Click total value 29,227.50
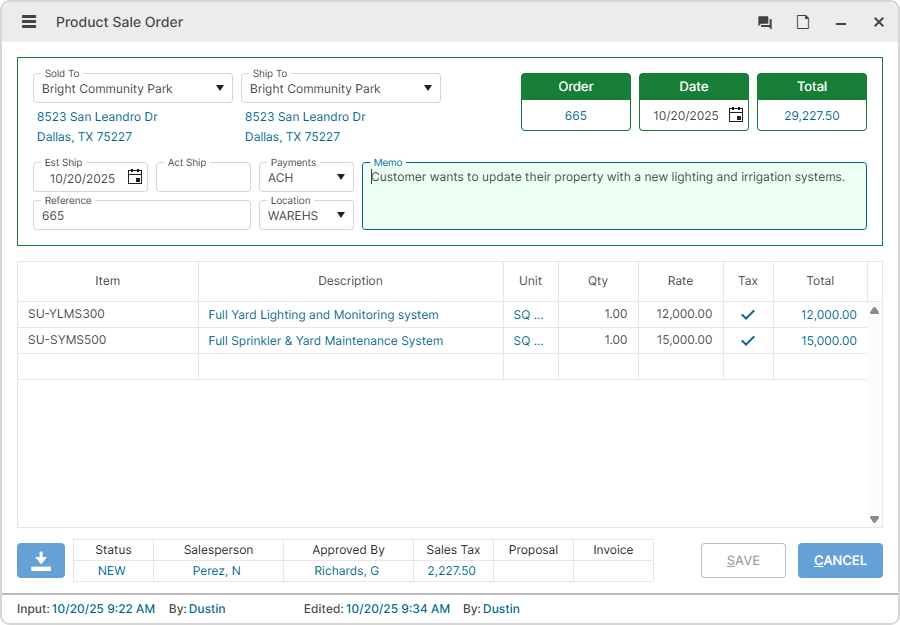 coord(812,115)
